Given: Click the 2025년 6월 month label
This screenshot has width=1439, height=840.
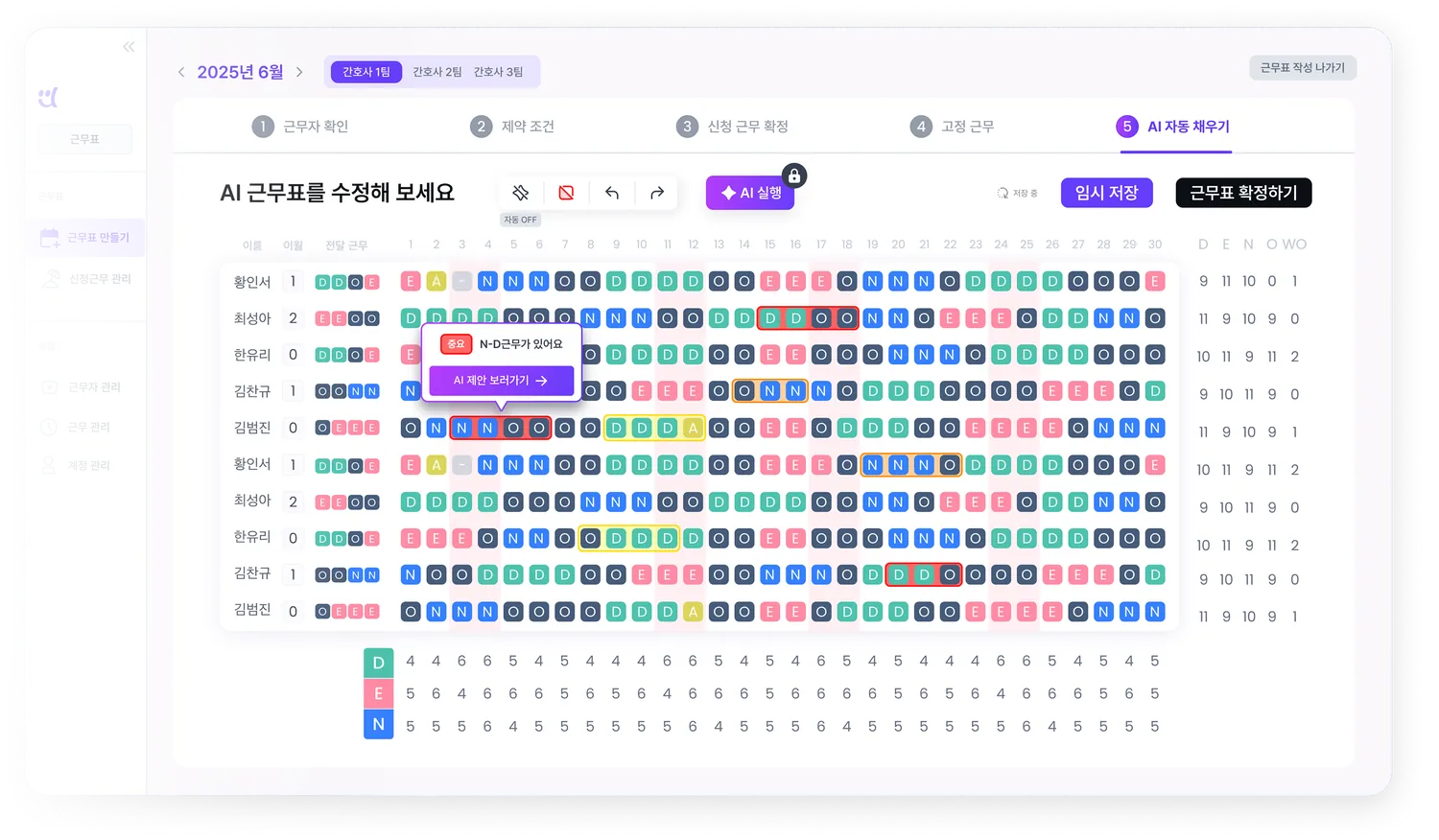Looking at the screenshot, I should pos(241,72).
